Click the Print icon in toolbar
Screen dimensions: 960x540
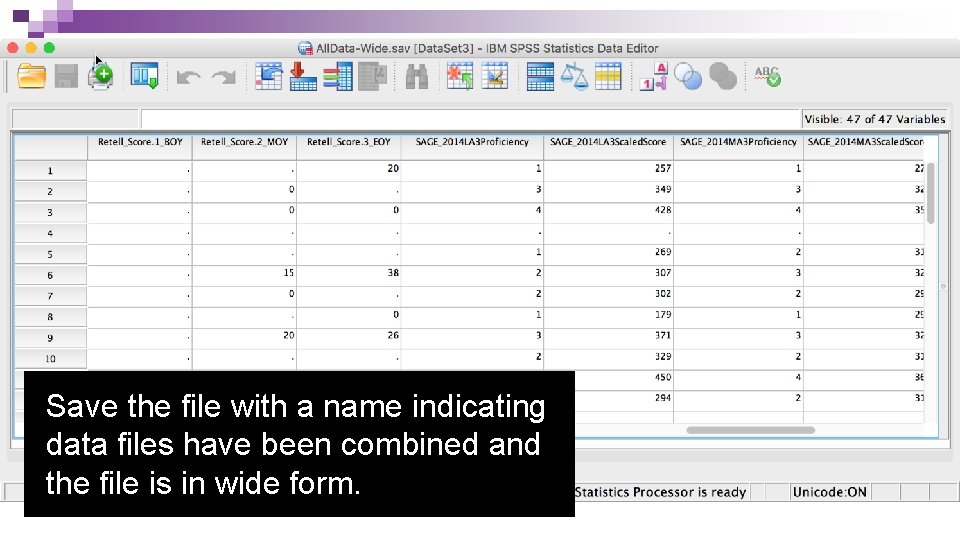click(101, 77)
